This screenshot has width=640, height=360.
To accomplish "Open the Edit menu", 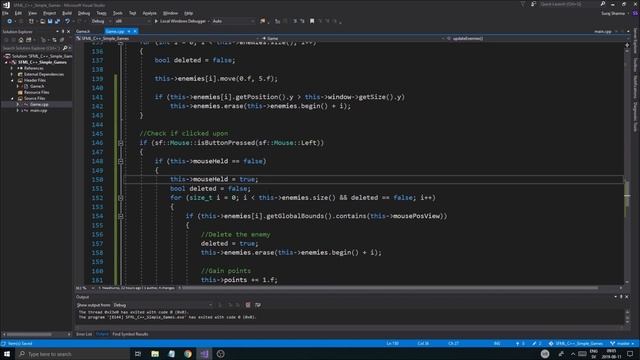I will [18, 13].
